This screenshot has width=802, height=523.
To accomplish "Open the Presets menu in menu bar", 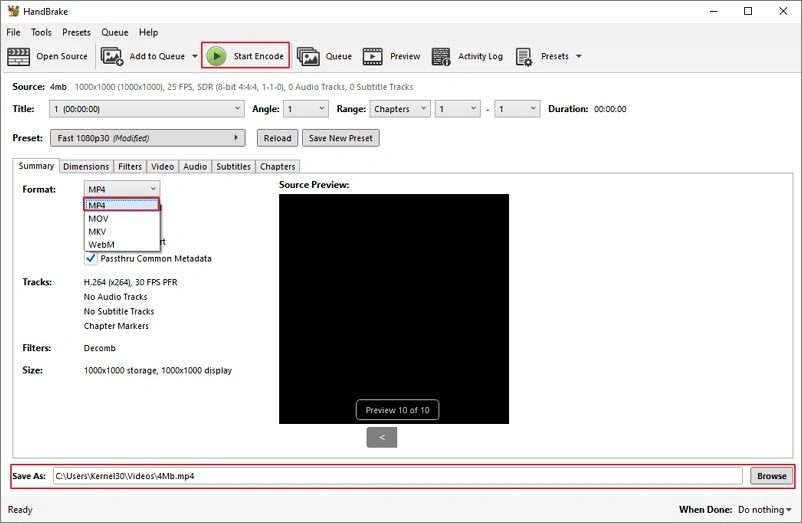I will point(76,32).
